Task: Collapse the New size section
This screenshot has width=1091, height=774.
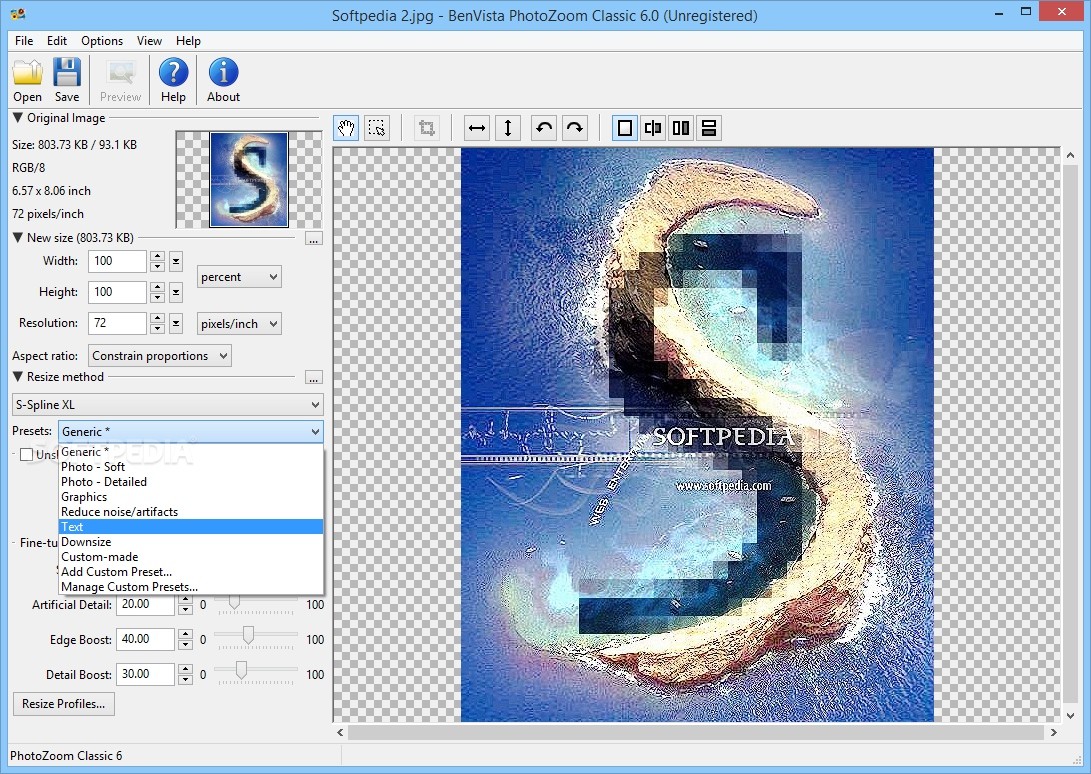Action: click(18, 237)
